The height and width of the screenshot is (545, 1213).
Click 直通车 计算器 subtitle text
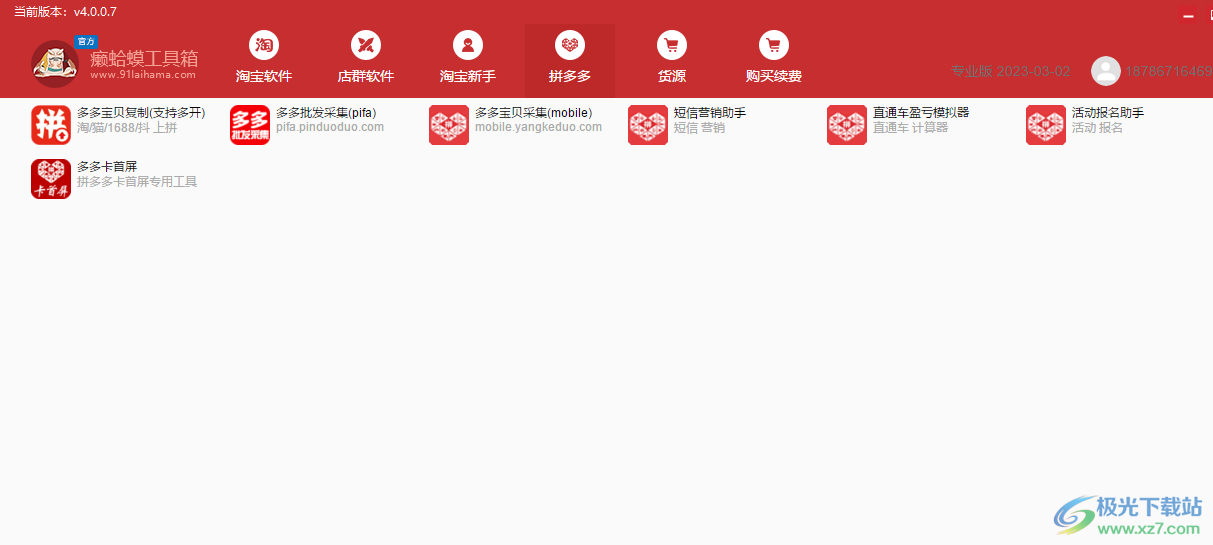tap(911, 128)
